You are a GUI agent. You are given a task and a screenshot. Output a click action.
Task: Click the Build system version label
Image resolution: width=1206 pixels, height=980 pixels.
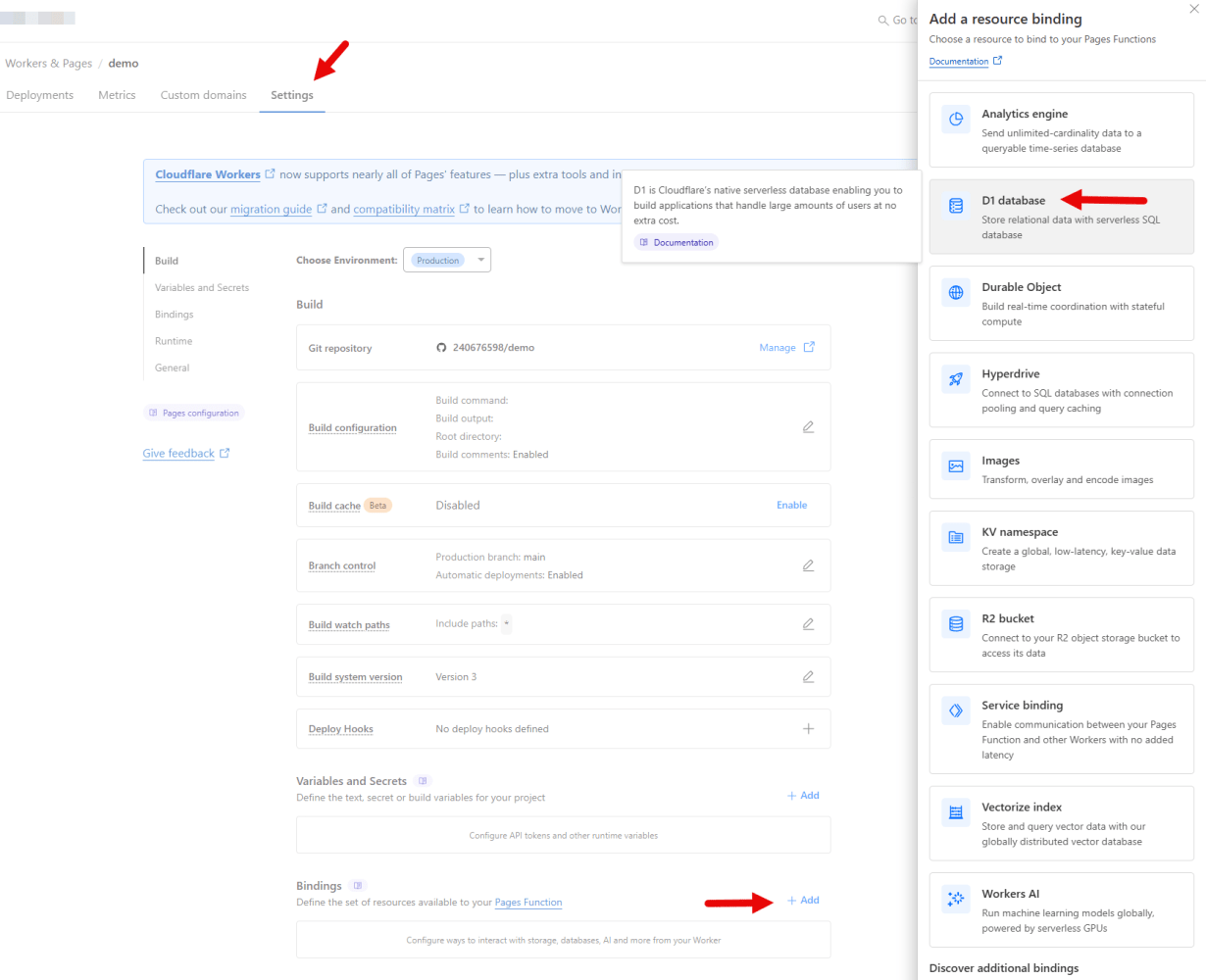(x=355, y=676)
